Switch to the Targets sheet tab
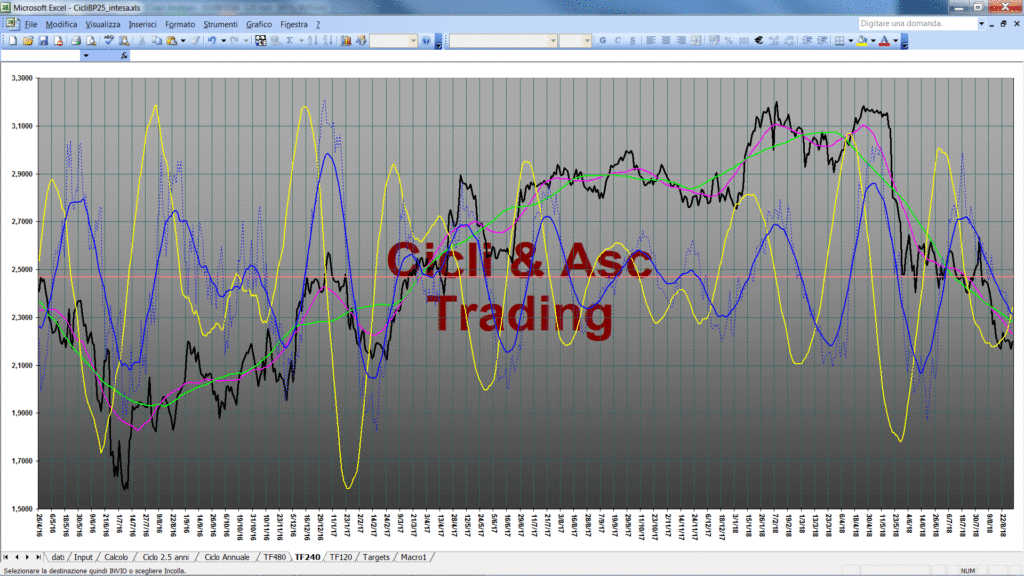The height and width of the screenshot is (576, 1024). [376, 557]
